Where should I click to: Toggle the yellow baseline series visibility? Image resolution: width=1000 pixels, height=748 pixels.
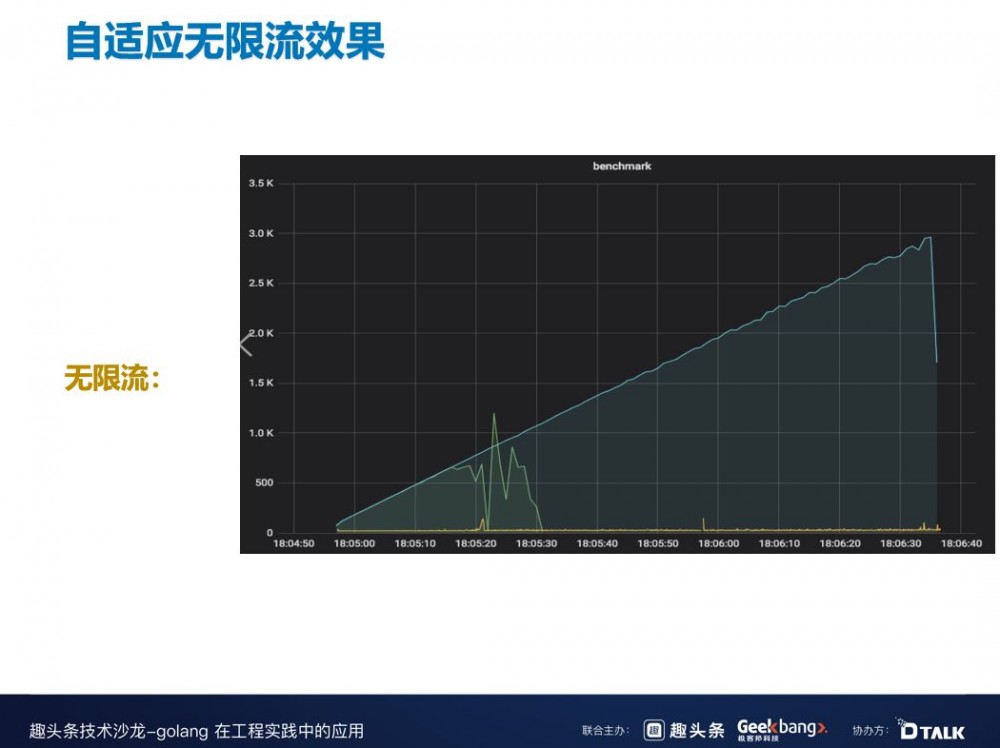700,527
